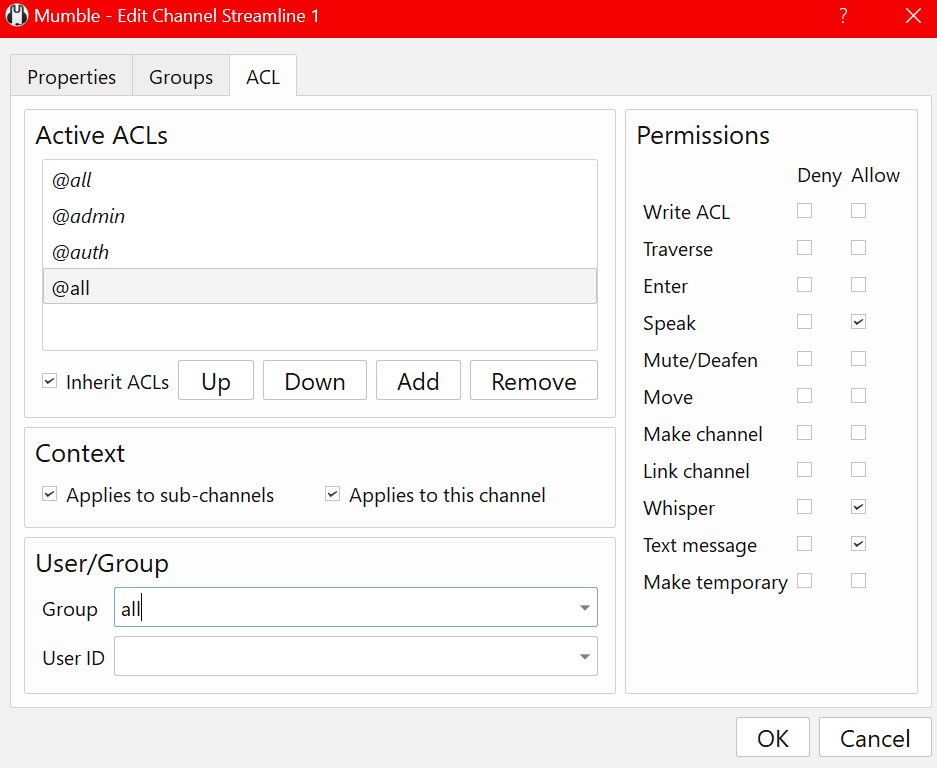The image size is (937, 768).
Task: Check Deny for Speak permission
Action: [804, 322]
